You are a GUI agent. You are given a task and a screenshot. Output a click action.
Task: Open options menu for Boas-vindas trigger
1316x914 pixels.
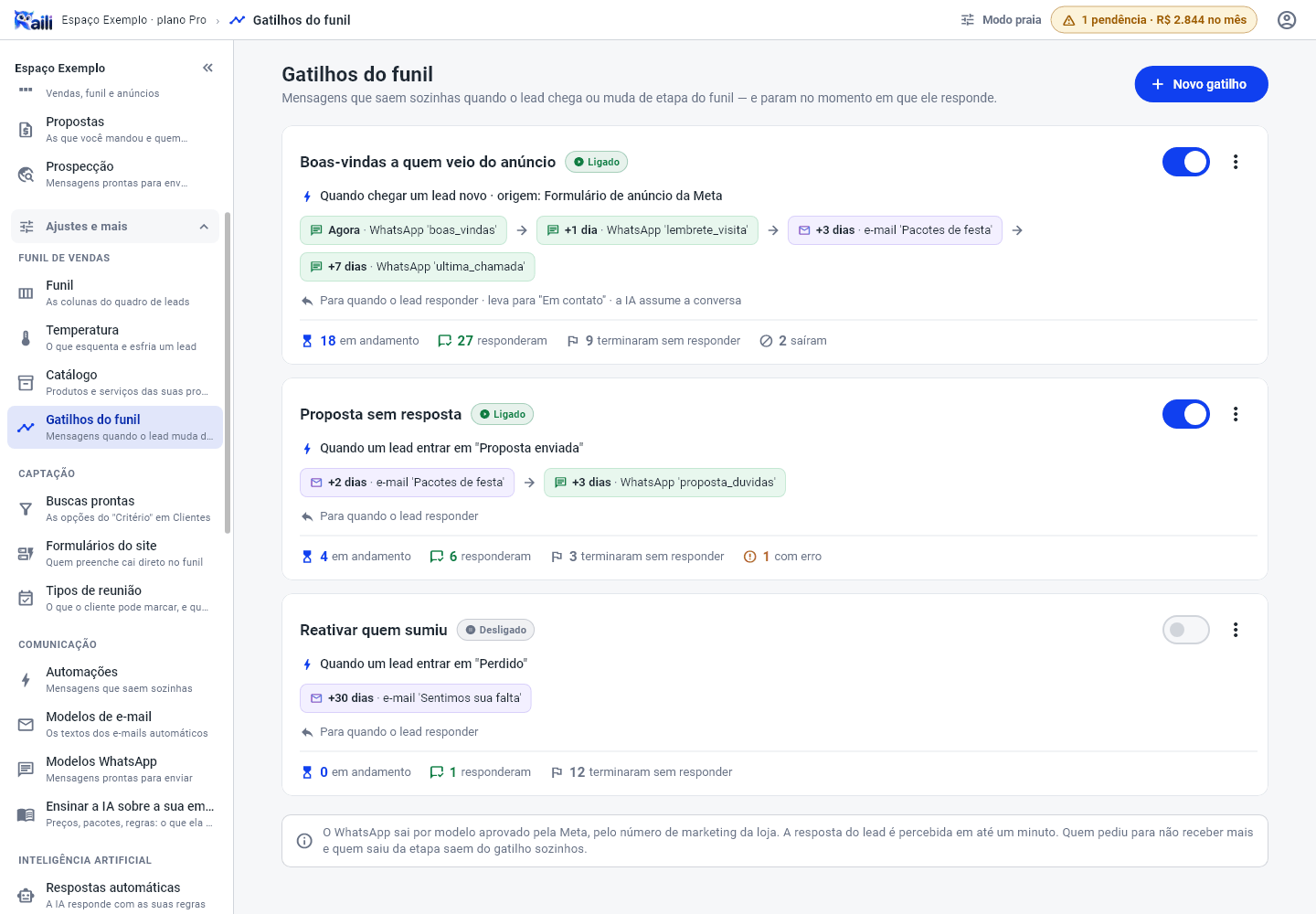pos(1236,162)
